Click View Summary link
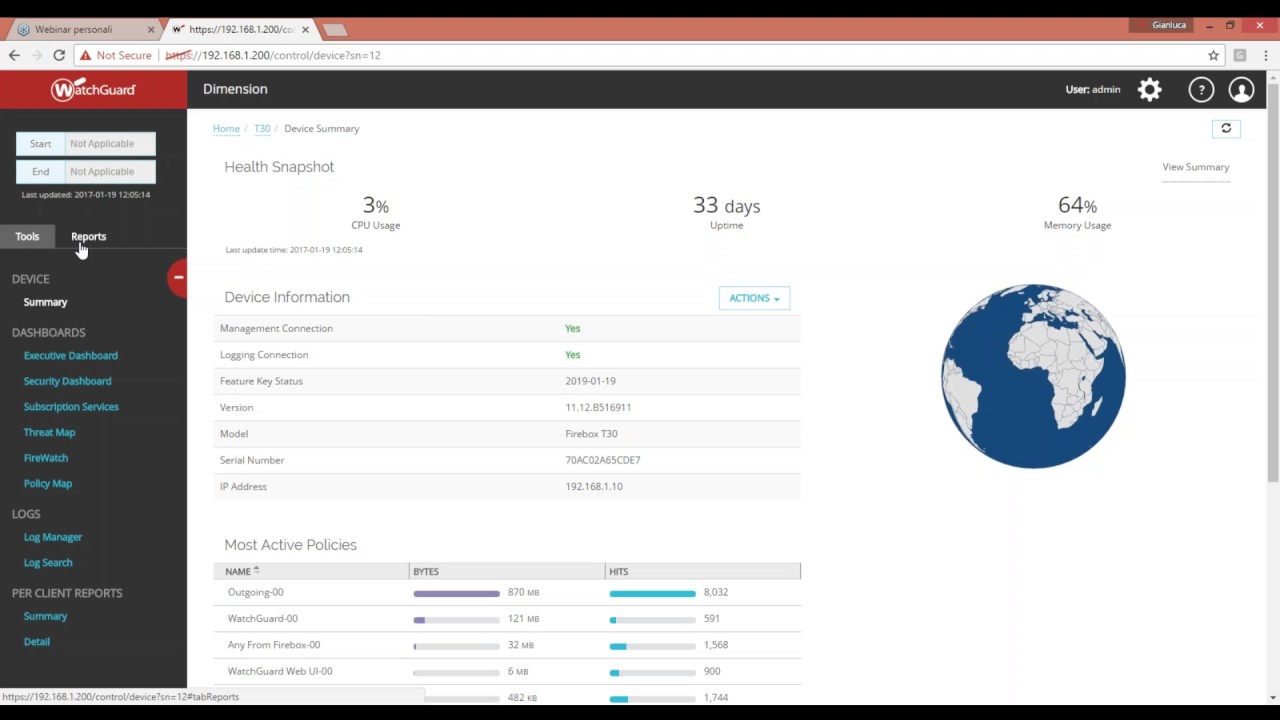 (x=1195, y=167)
